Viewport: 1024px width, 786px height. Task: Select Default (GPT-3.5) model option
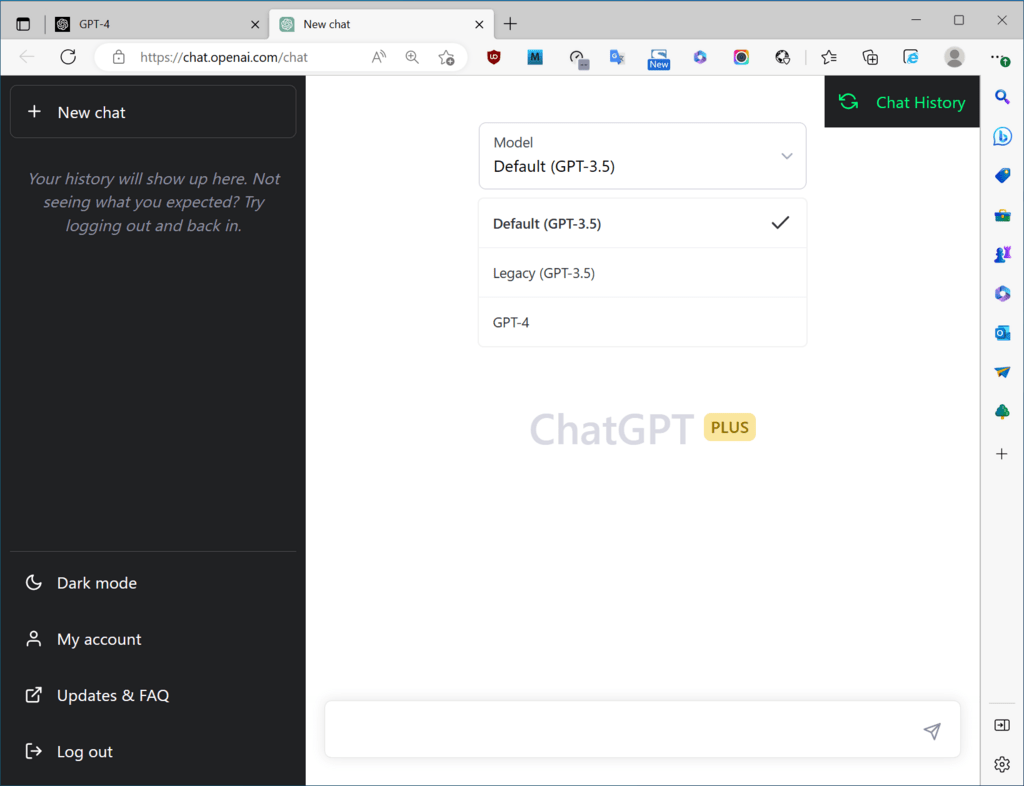[643, 223]
